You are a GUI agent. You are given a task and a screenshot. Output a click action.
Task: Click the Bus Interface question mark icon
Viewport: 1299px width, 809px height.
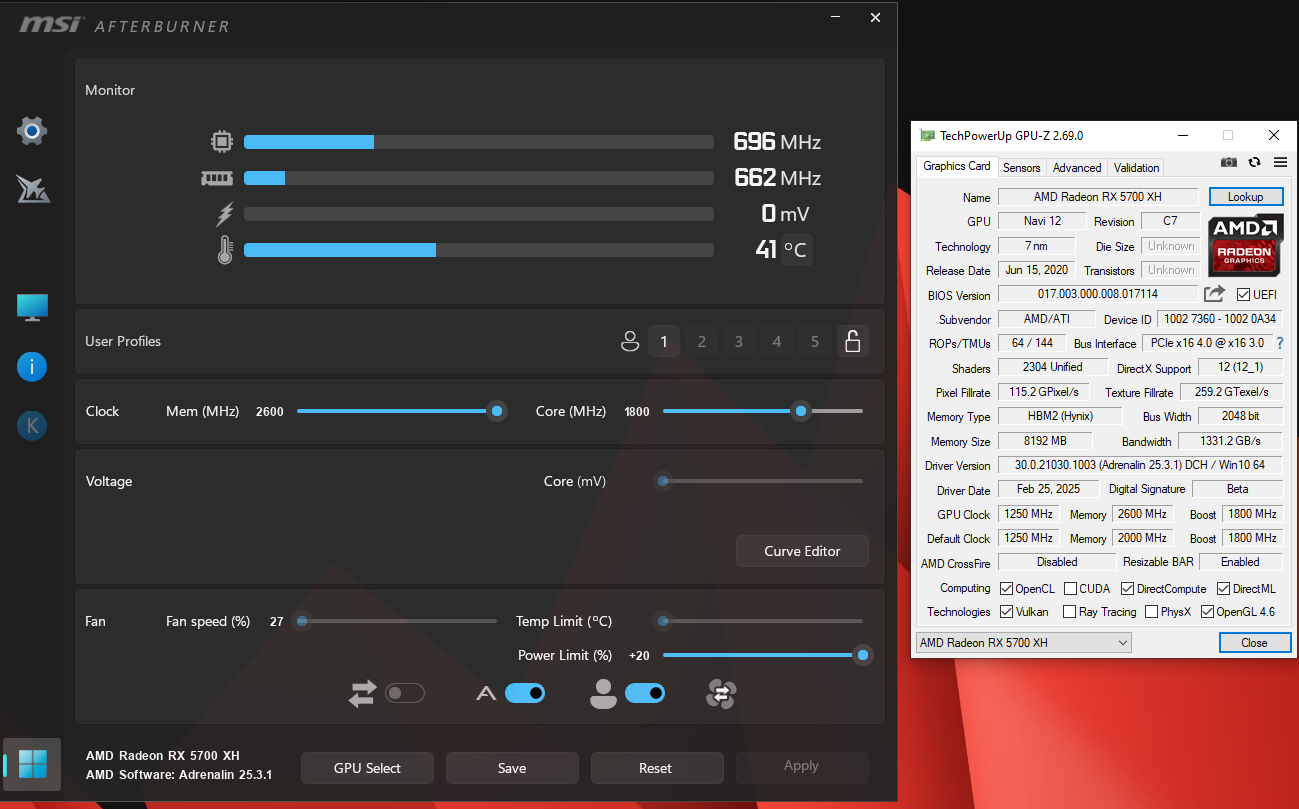(x=1279, y=343)
